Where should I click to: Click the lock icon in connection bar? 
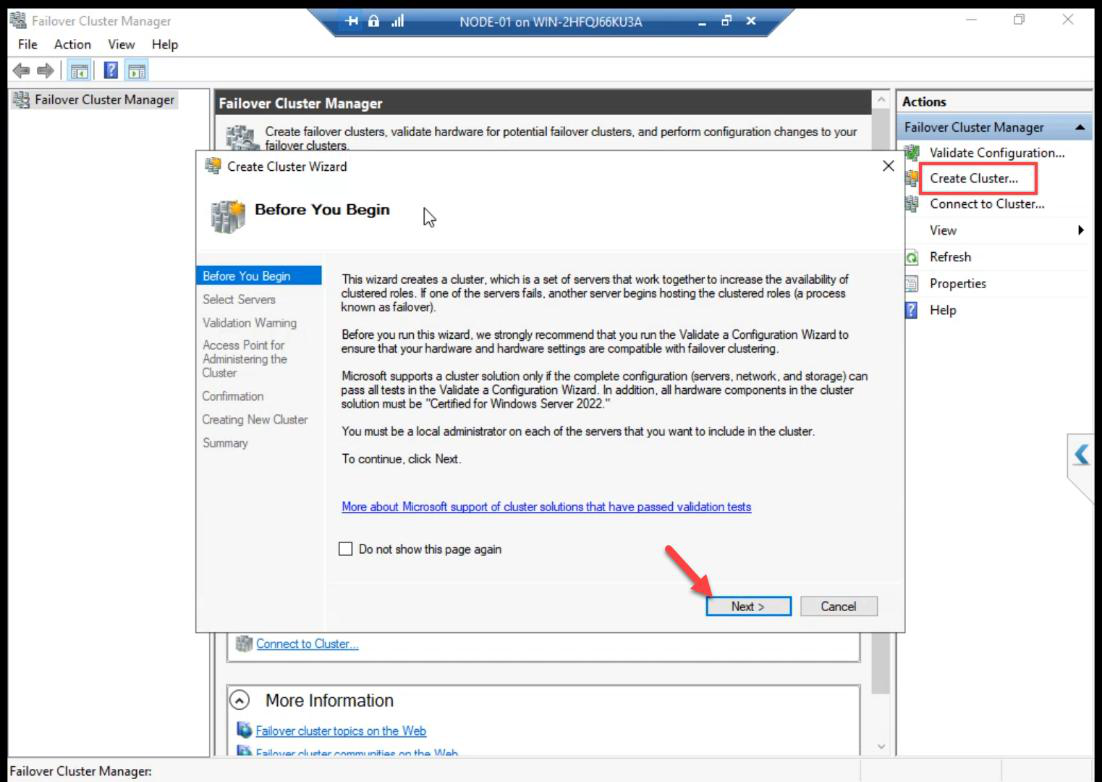(375, 21)
